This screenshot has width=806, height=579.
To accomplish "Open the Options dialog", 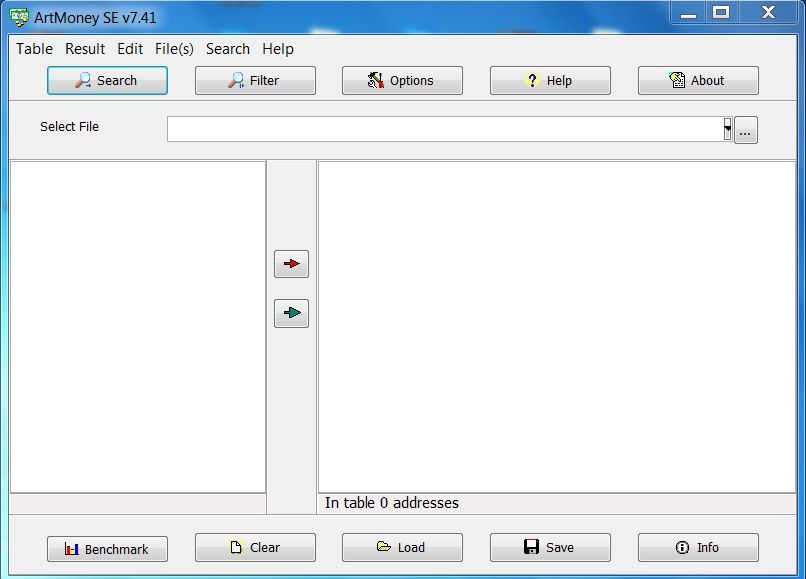I will pos(402,80).
